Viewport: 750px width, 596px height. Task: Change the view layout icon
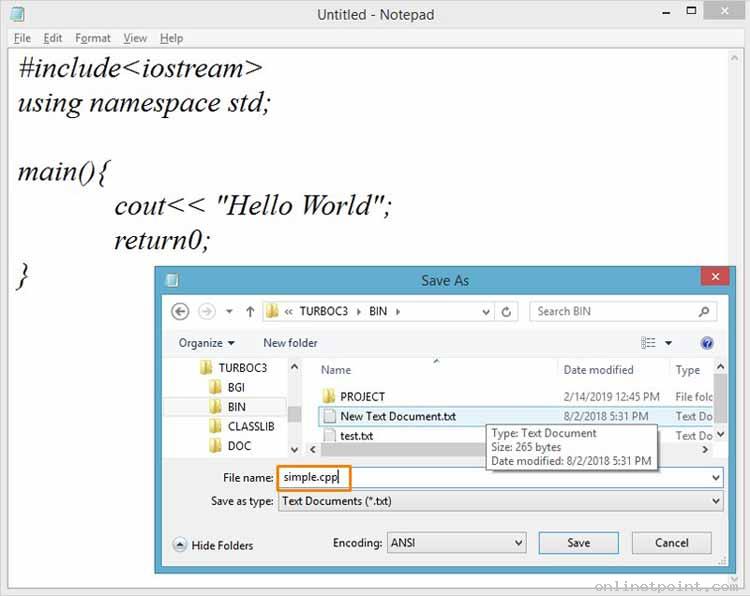648,343
